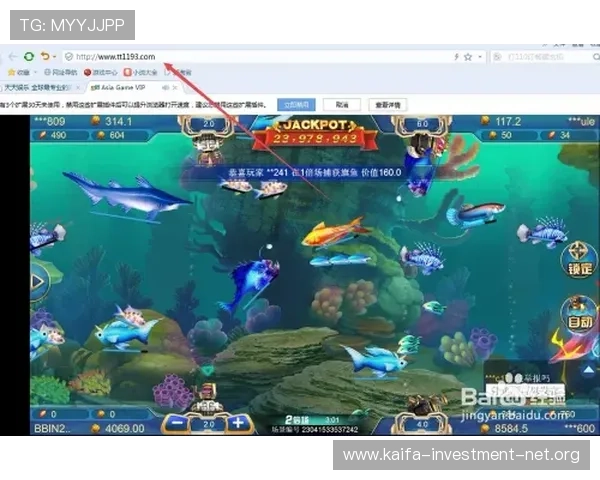Click the 锁定 lock target button
Screen dimensions: 600x480
(579, 259)
